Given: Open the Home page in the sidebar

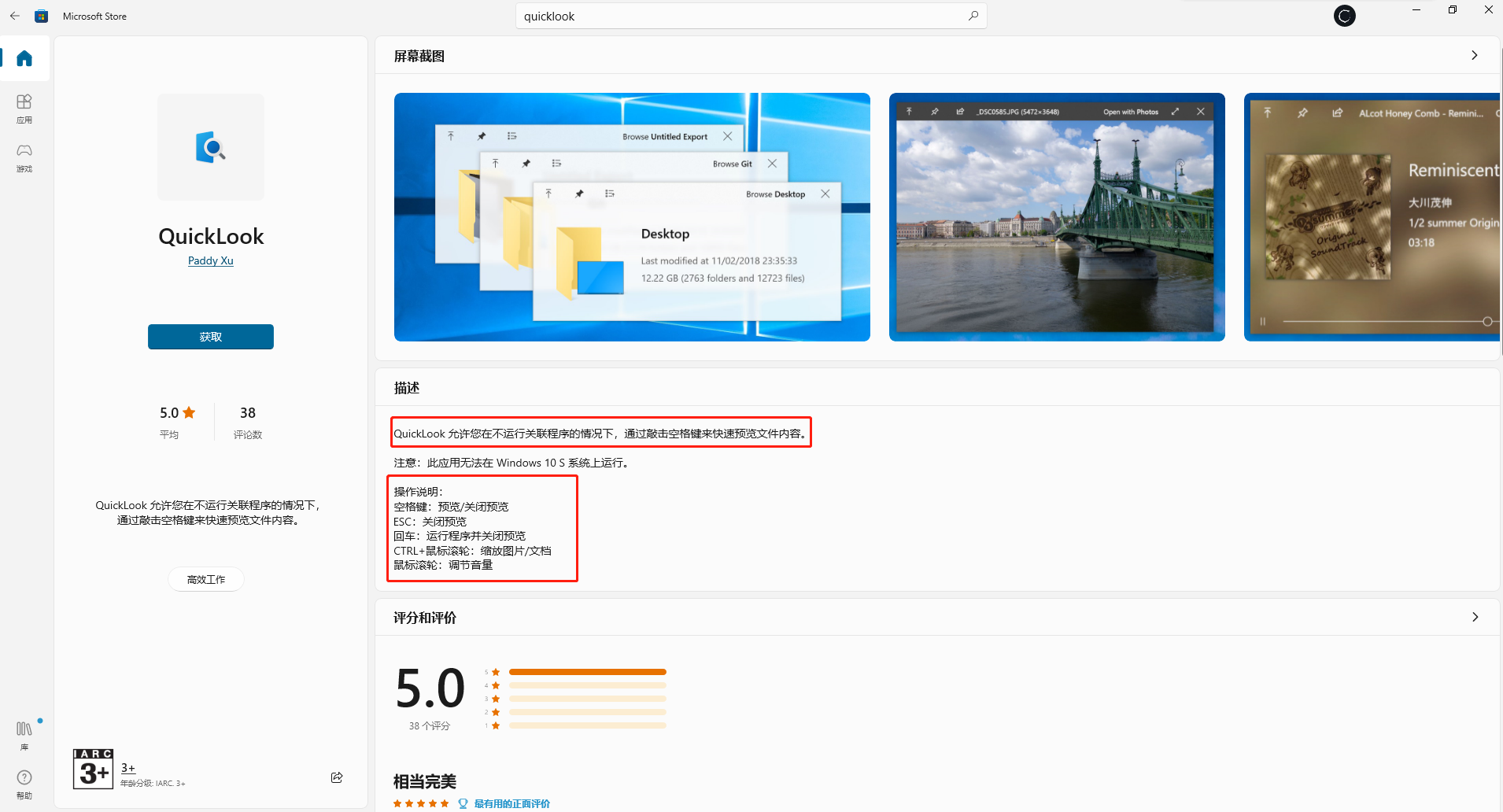Looking at the screenshot, I should 24,58.
